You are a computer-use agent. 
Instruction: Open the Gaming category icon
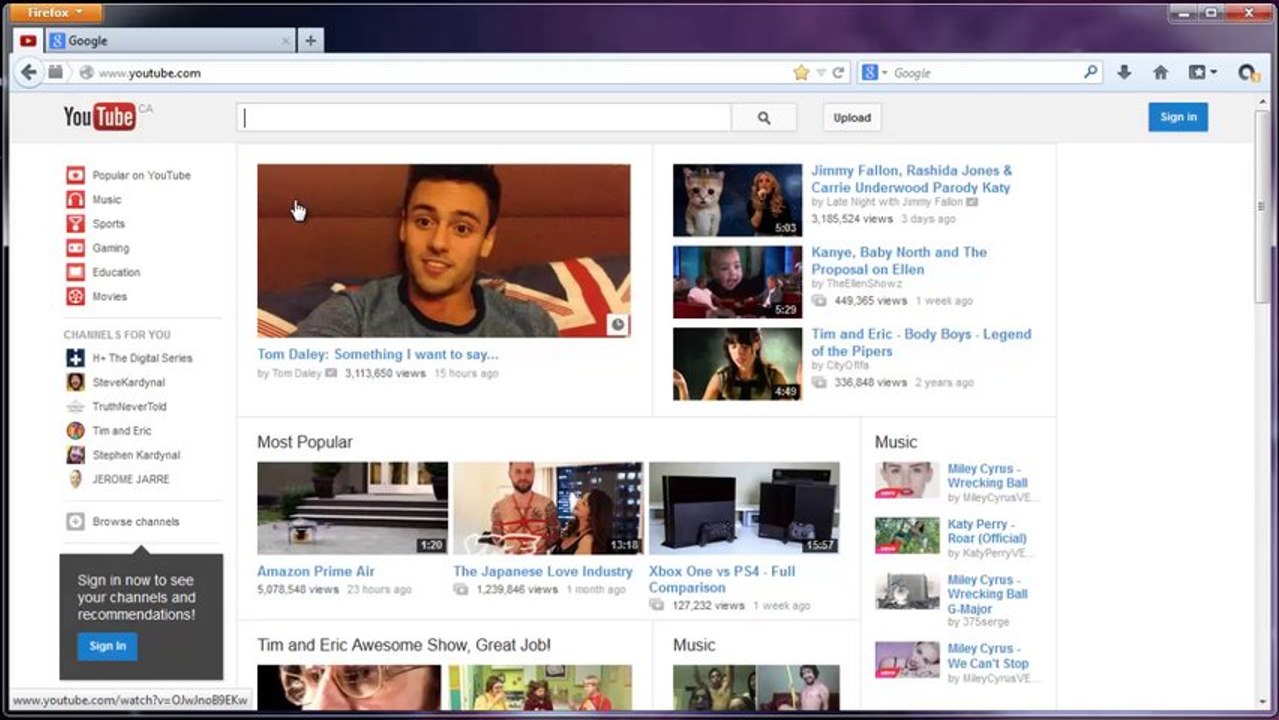(x=75, y=248)
